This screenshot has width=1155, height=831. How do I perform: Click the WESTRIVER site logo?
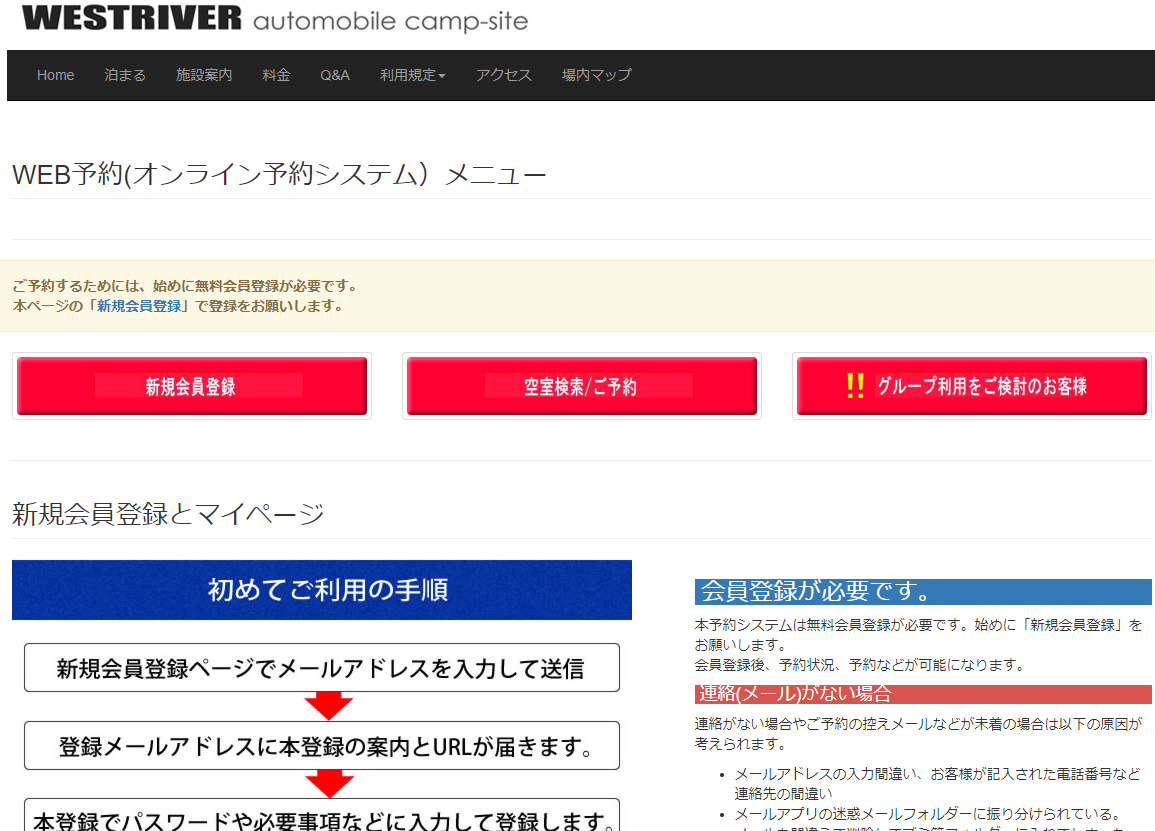click(275, 18)
